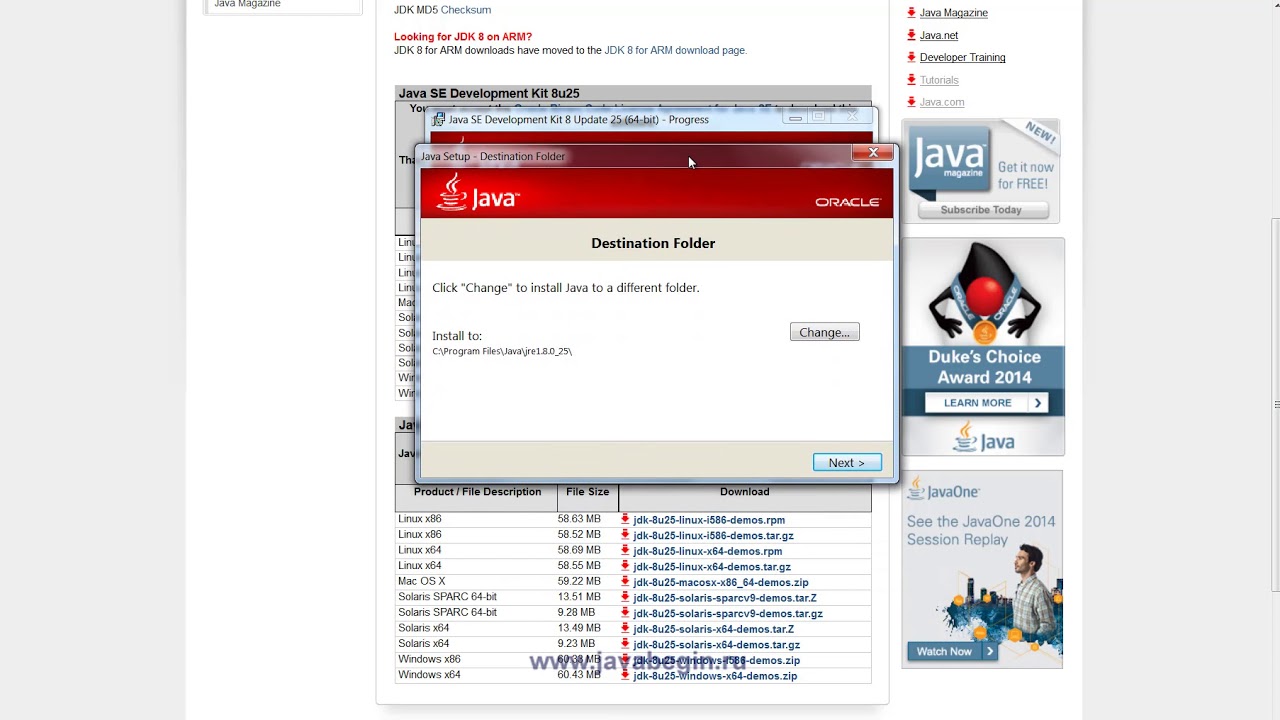Click the download arrow icon for linux-i586-demos.rpm
Viewport: 1280px width, 720px height.
[x=625, y=520]
